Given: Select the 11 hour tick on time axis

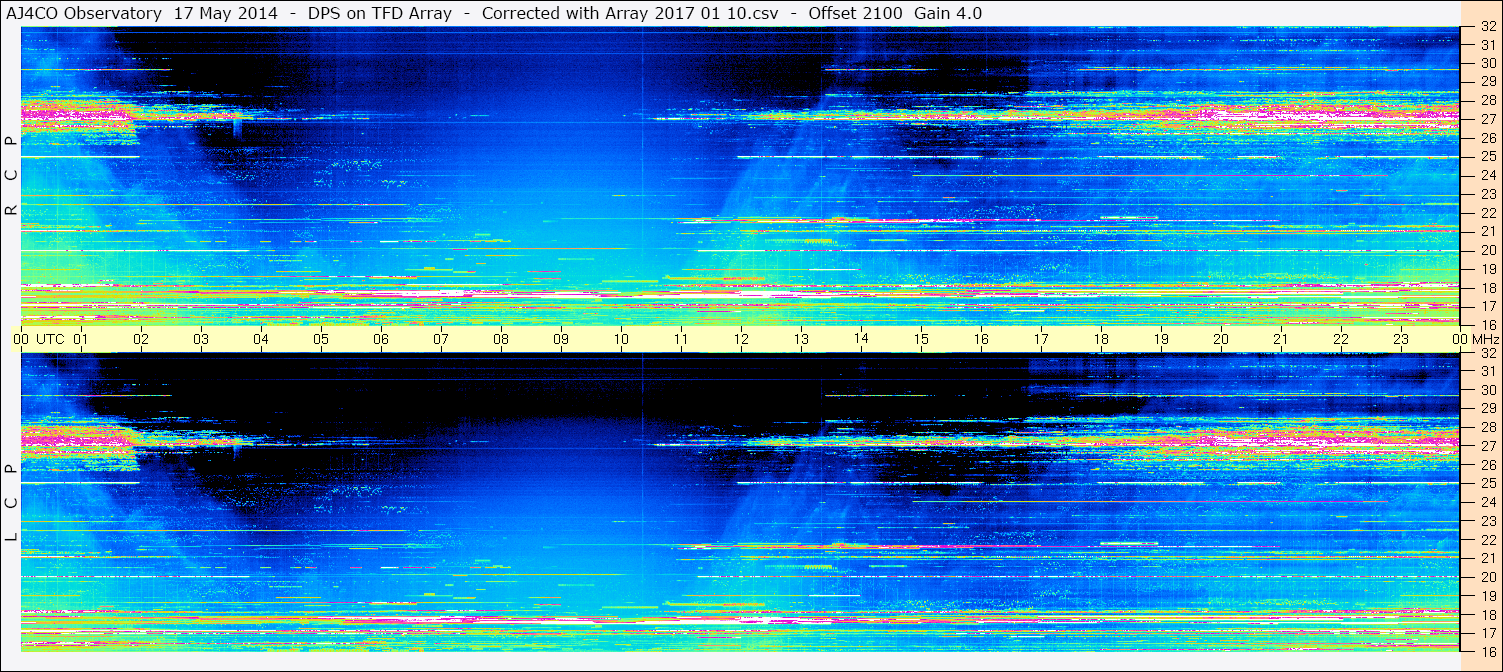Looking at the screenshot, I should pos(681,339).
